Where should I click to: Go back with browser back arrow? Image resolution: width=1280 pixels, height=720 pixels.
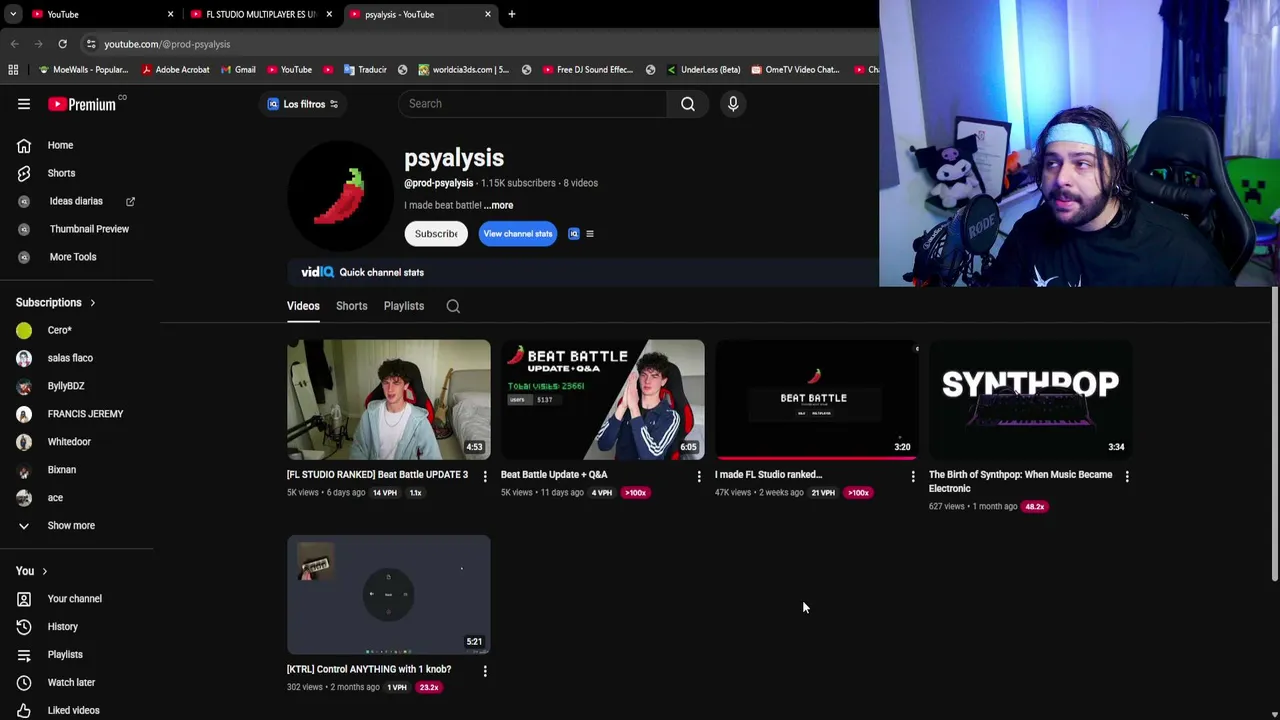click(x=15, y=44)
